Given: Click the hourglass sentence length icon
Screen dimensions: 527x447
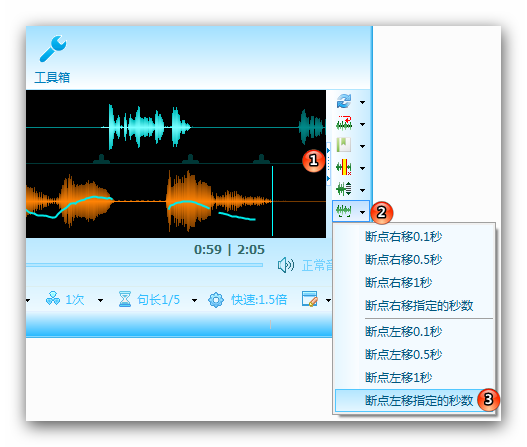Looking at the screenshot, I should coord(125,299).
